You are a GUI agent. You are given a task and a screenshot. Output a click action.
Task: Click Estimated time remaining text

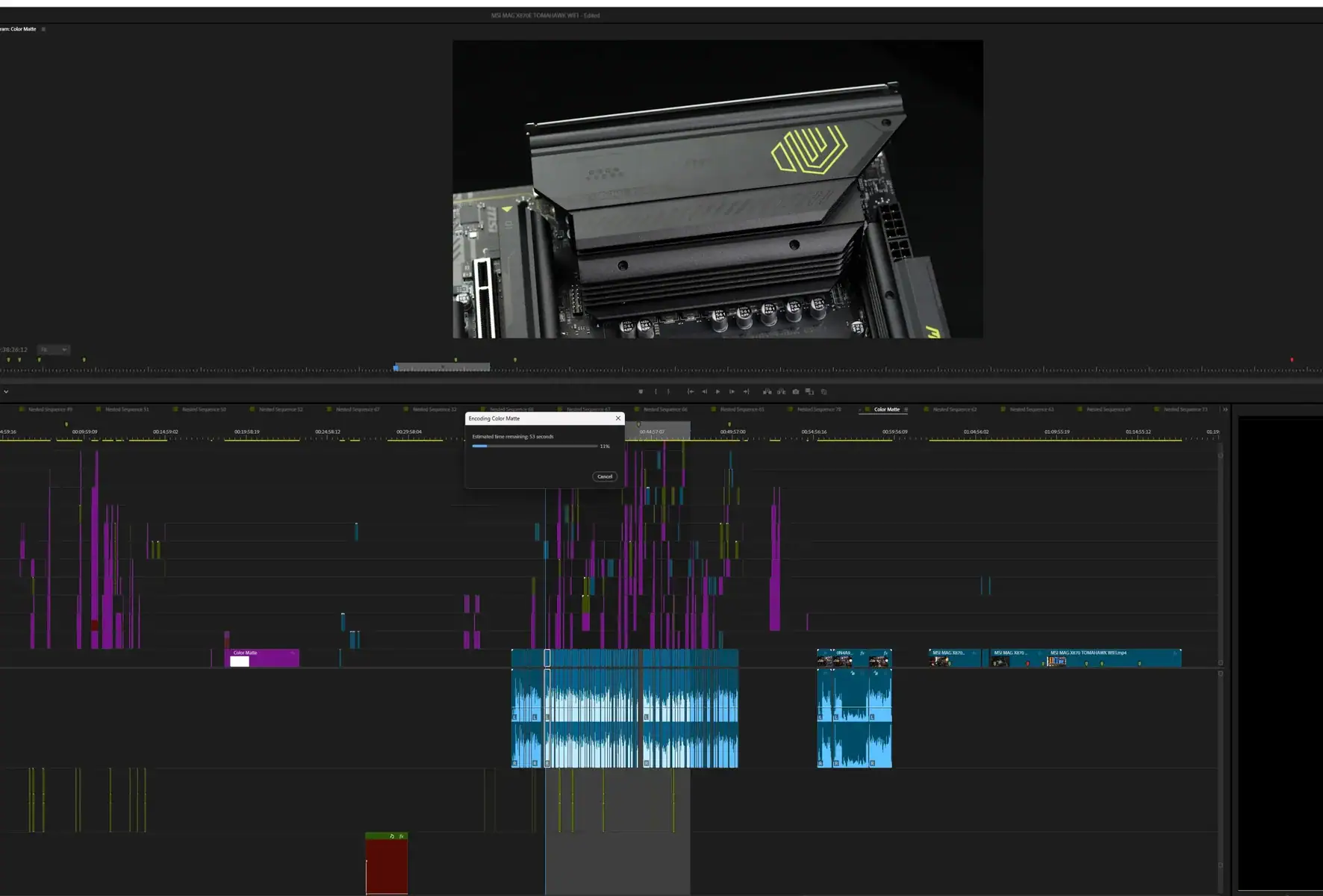[x=513, y=436]
